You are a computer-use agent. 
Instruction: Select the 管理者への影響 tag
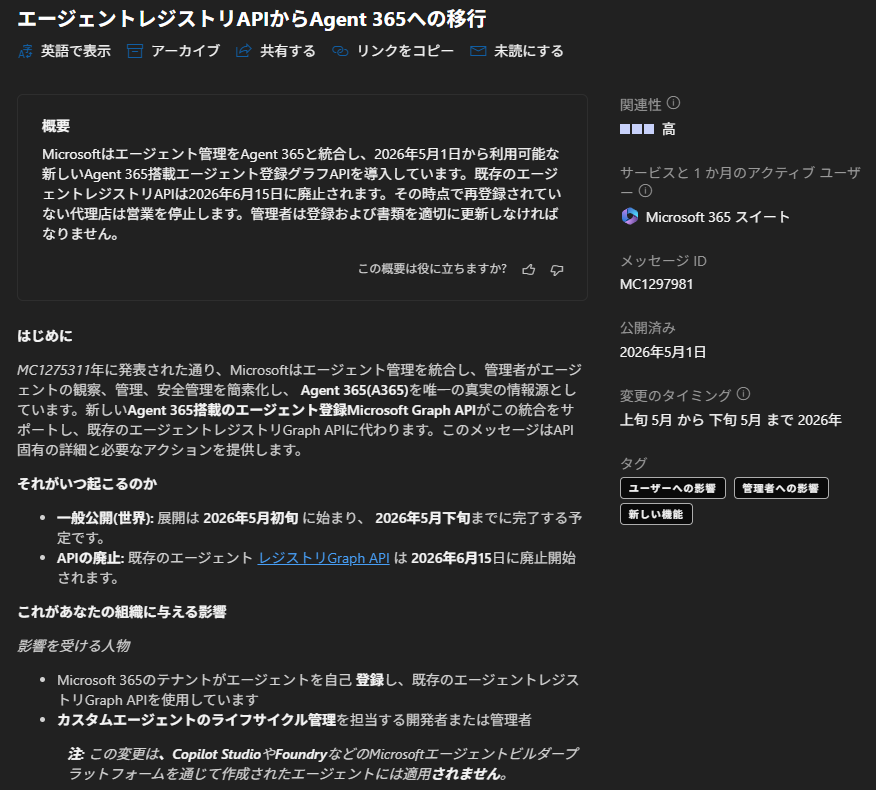coord(781,488)
